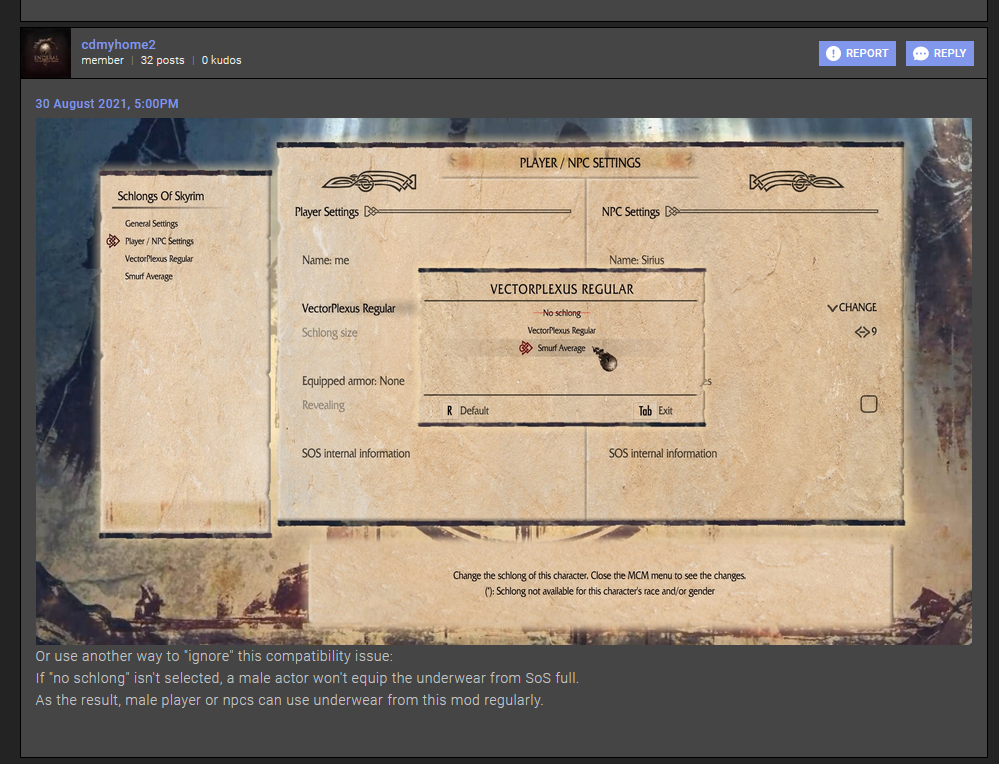Click PLAYER / NPC SETTINGS page title
This screenshot has width=999, height=764.
580,163
